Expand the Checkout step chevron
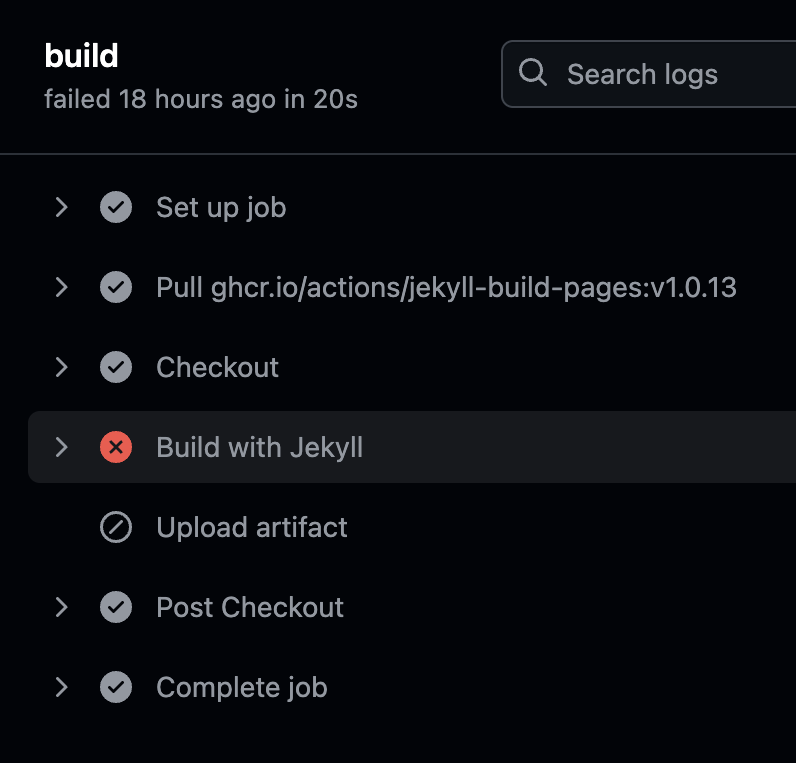796x763 pixels. [x=62, y=367]
